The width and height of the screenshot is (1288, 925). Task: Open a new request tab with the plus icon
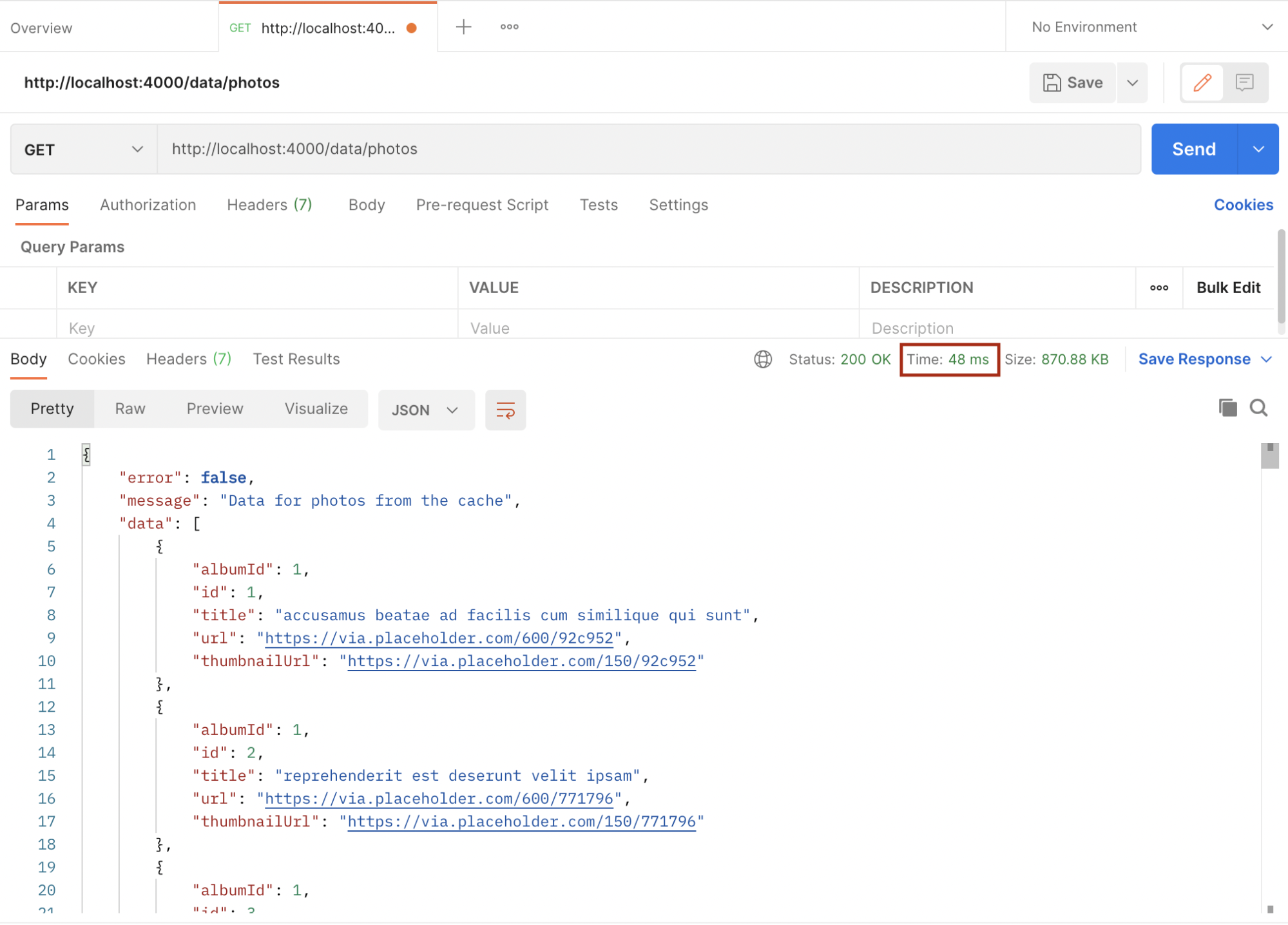pyautogui.click(x=463, y=26)
